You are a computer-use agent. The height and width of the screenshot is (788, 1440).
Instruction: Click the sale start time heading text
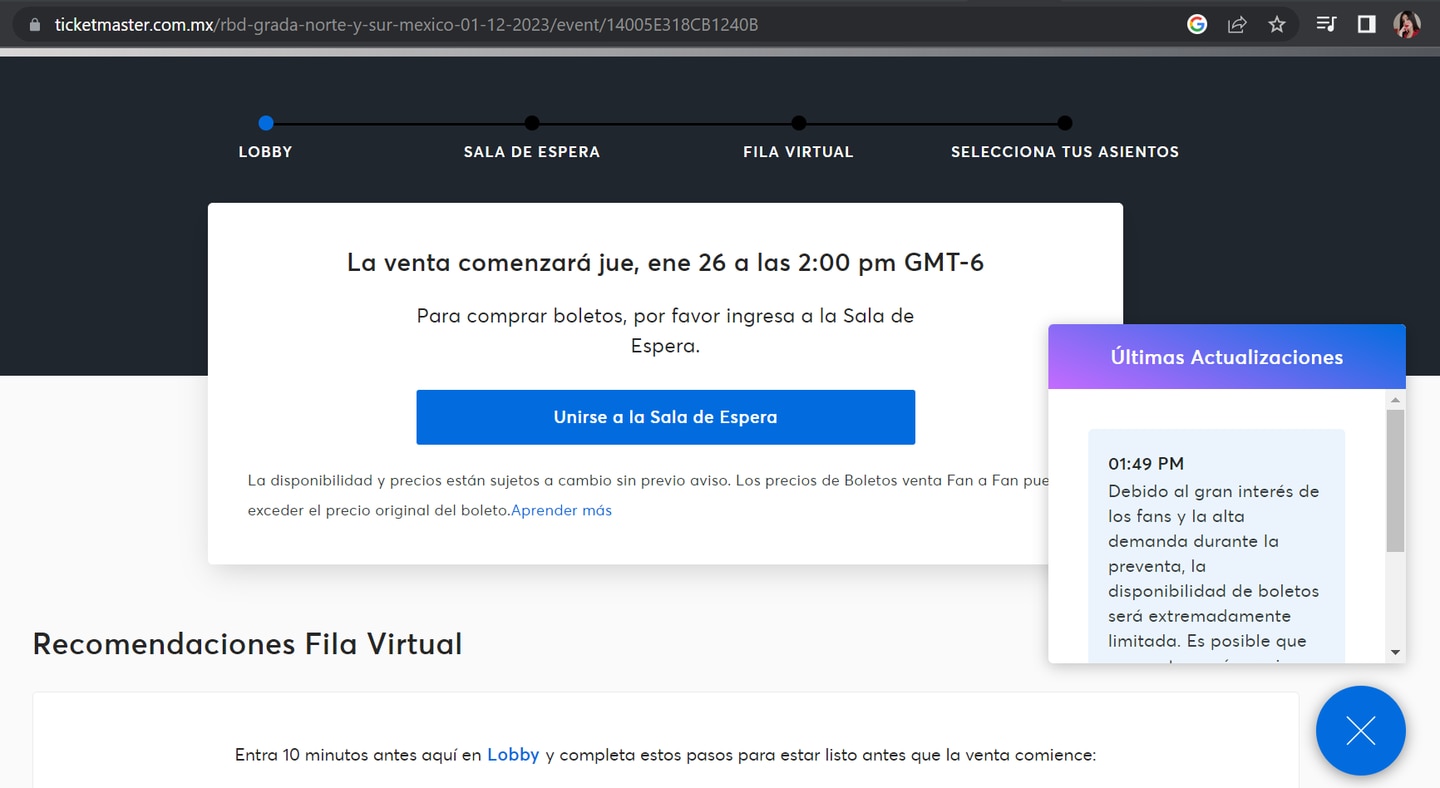pos(665,263)
